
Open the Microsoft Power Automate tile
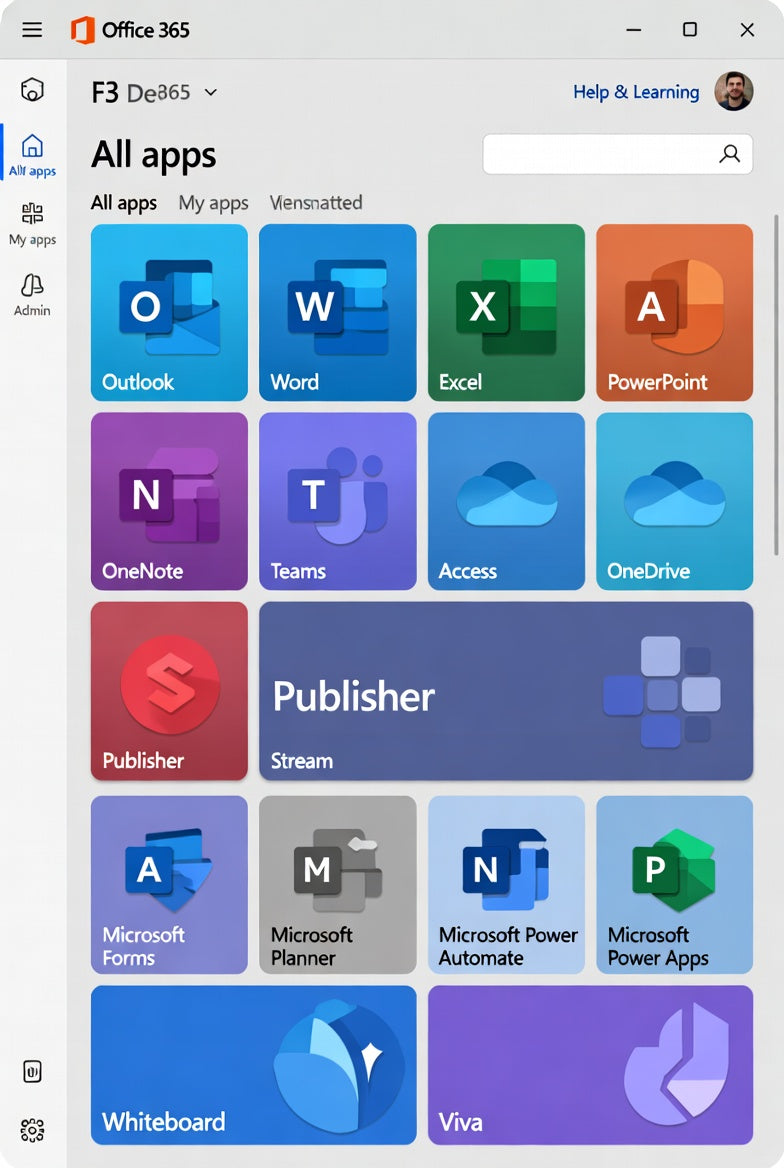506,885
